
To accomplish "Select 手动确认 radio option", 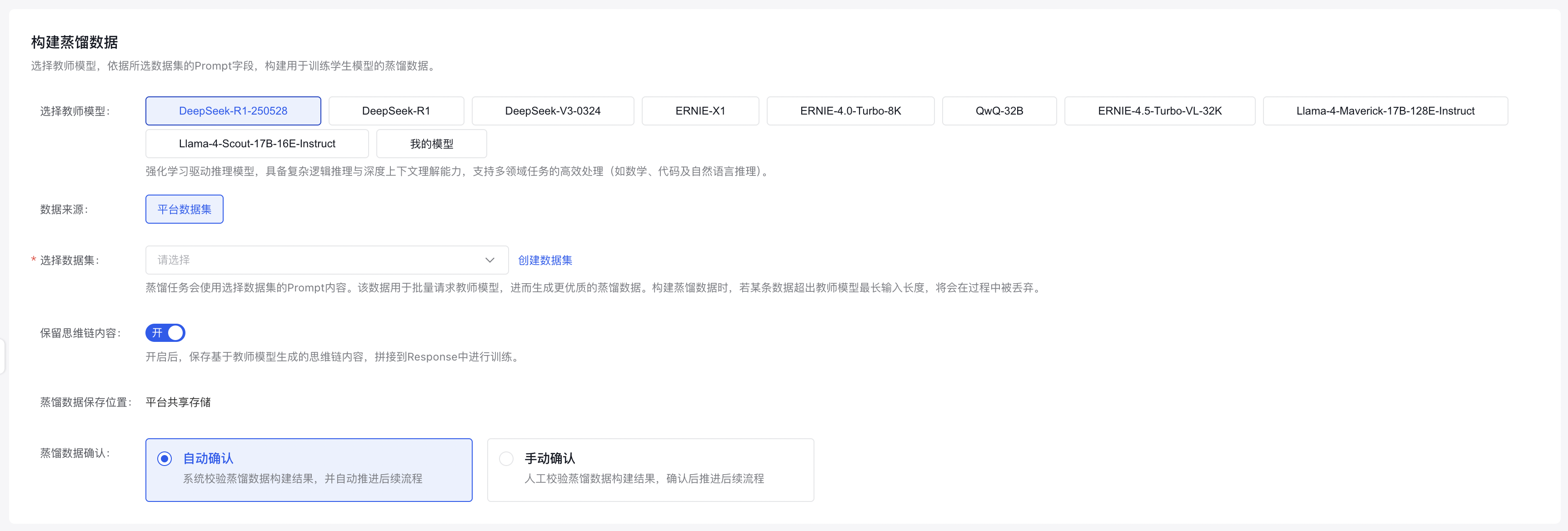I will click(x=651, y=470).
